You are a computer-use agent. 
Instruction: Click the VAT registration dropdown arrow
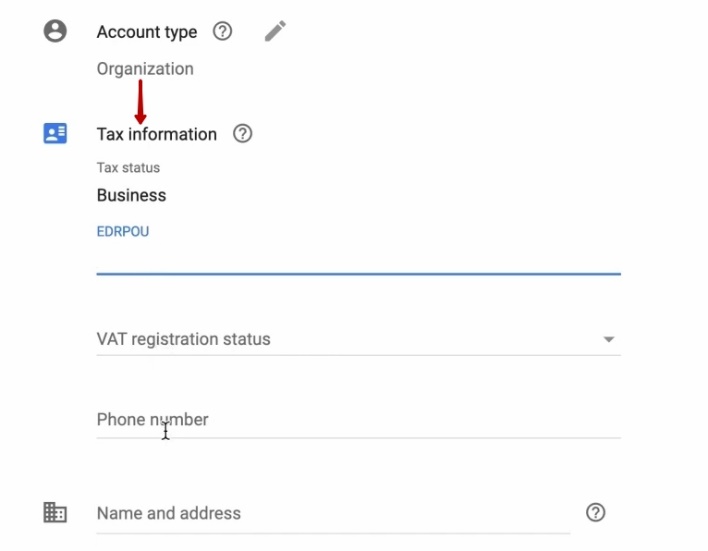point(608,340)
